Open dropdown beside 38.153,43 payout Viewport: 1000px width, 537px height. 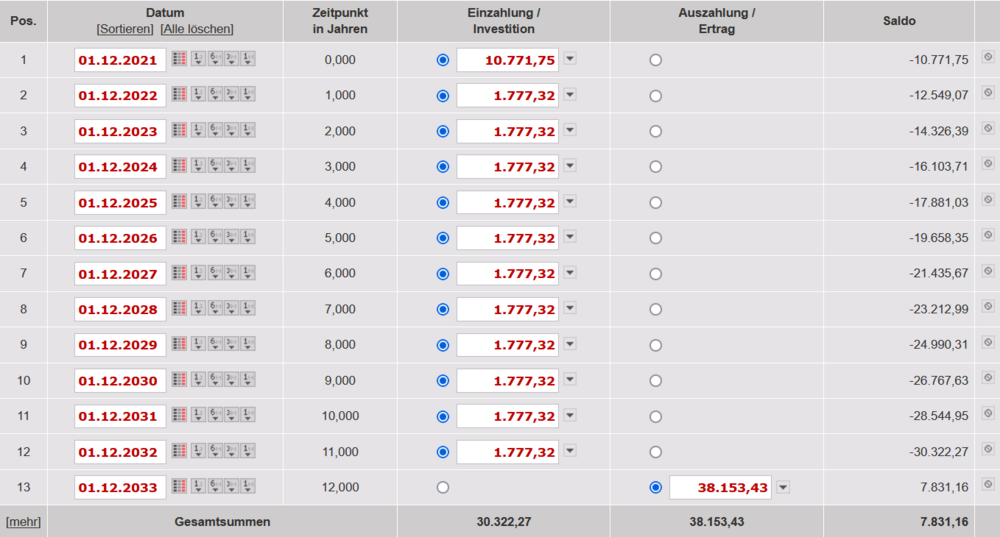tap(783, 488)
